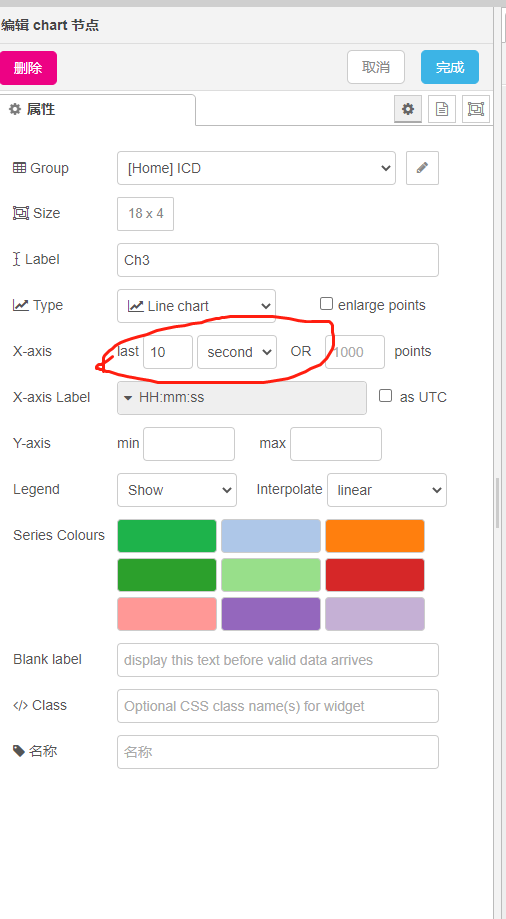Edit Group with pencil icon button
The height and width of the screenshot is (919, 506).
coord(422,168)
